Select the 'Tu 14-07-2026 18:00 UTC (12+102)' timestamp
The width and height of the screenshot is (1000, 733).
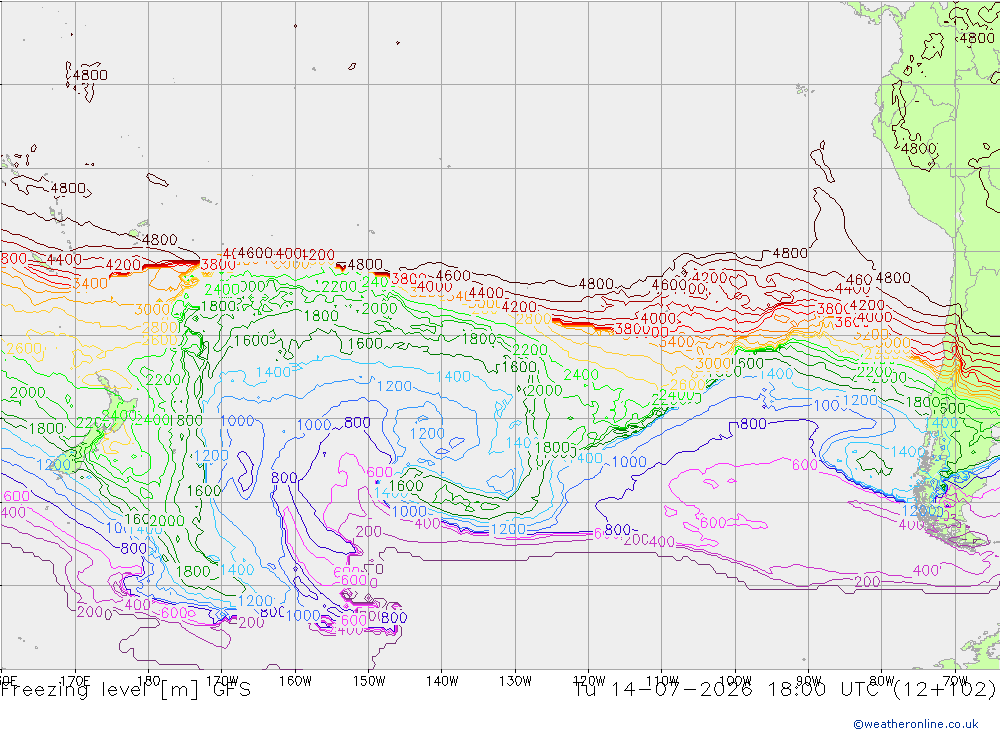point(785,690)
